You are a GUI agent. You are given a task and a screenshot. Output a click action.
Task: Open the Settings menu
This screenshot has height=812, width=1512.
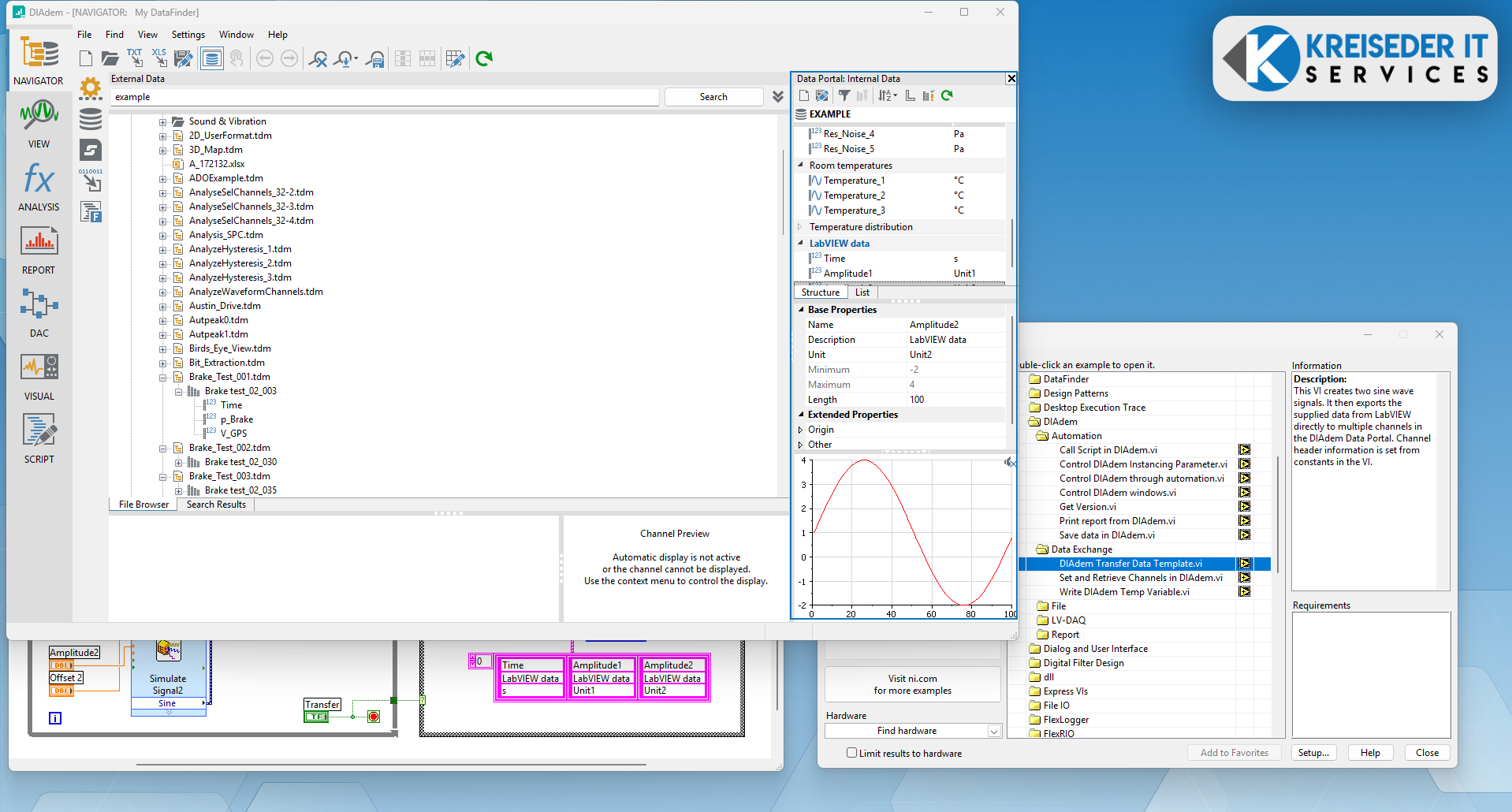tap(188, 35)
